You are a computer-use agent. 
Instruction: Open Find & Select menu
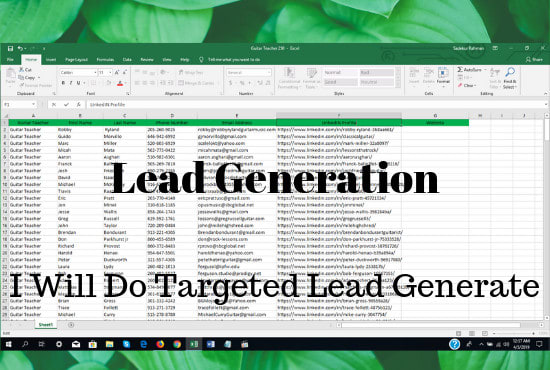click(x=510, y=78)
